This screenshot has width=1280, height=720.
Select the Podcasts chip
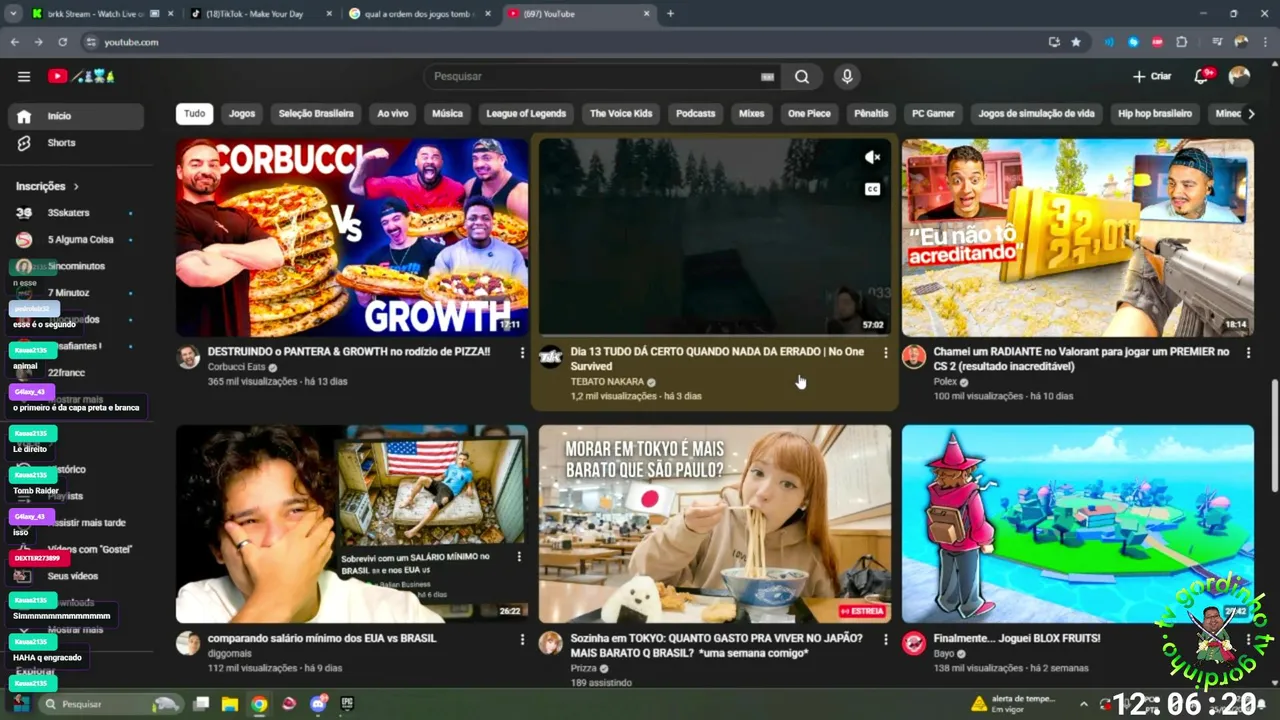point(696,113)
